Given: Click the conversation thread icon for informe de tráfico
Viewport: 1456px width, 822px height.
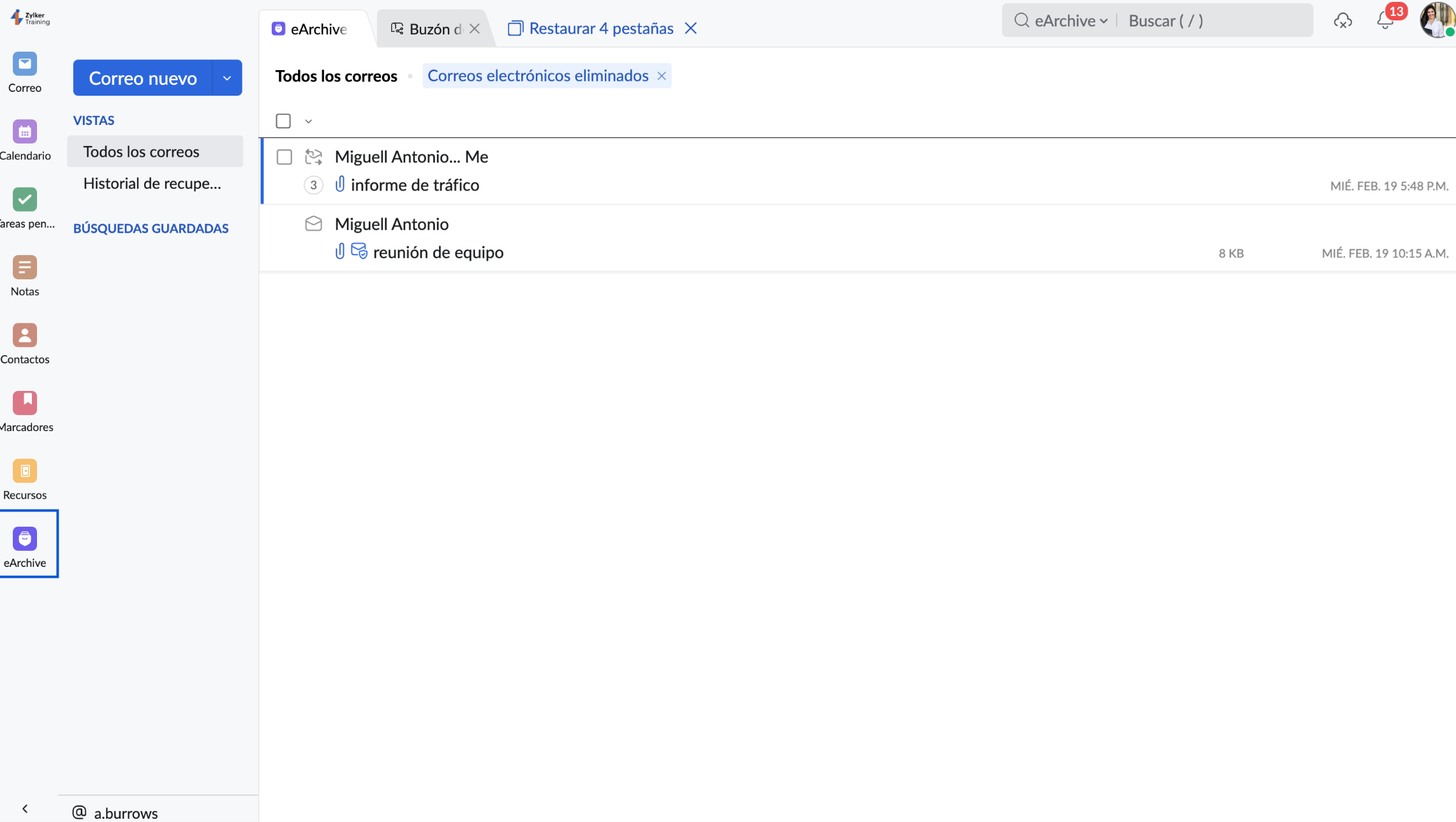Looking at the screenshot, I should 313,157.
